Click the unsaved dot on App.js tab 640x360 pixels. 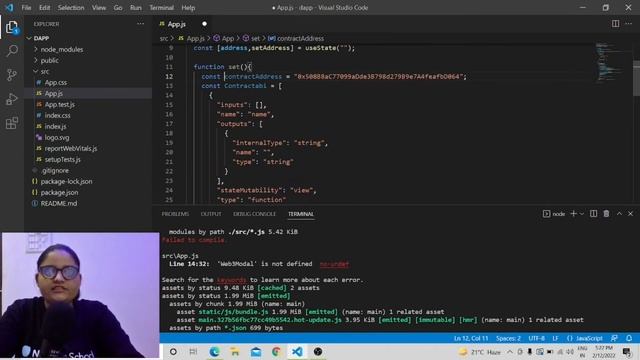click(x=204, y=24)
